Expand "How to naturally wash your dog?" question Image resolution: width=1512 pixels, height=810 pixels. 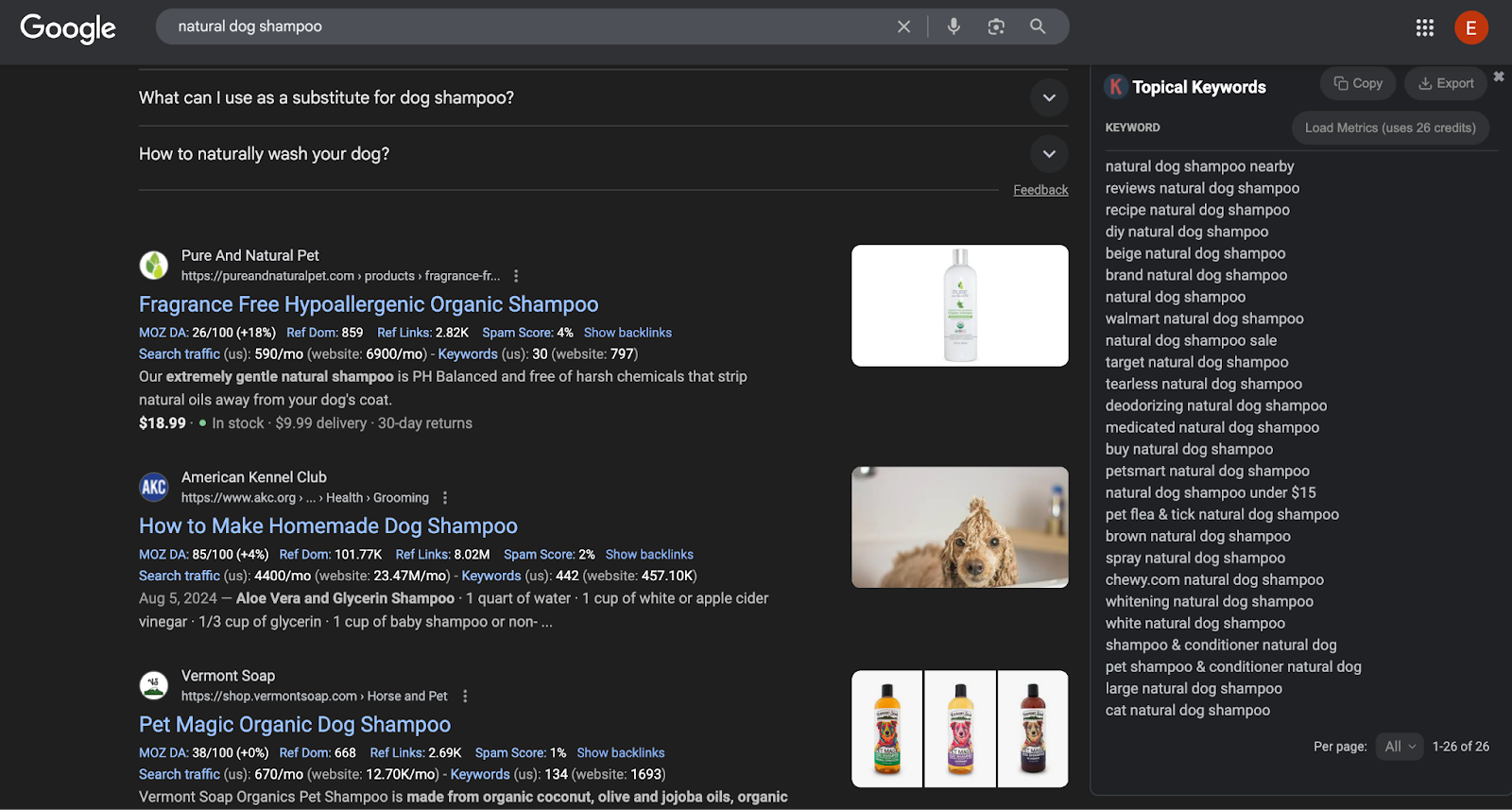pos(1049,154)
